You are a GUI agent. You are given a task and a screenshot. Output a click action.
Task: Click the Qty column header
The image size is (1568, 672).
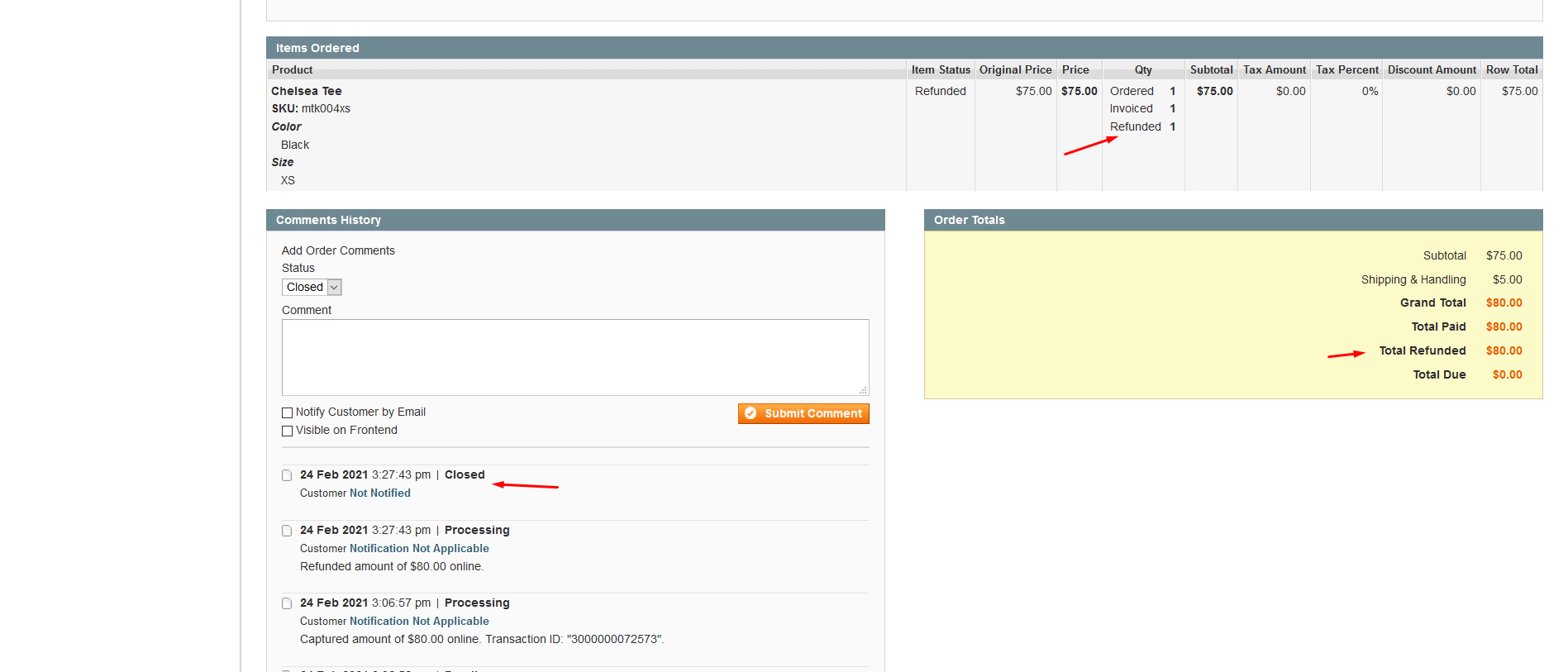tap(1142, 70)
